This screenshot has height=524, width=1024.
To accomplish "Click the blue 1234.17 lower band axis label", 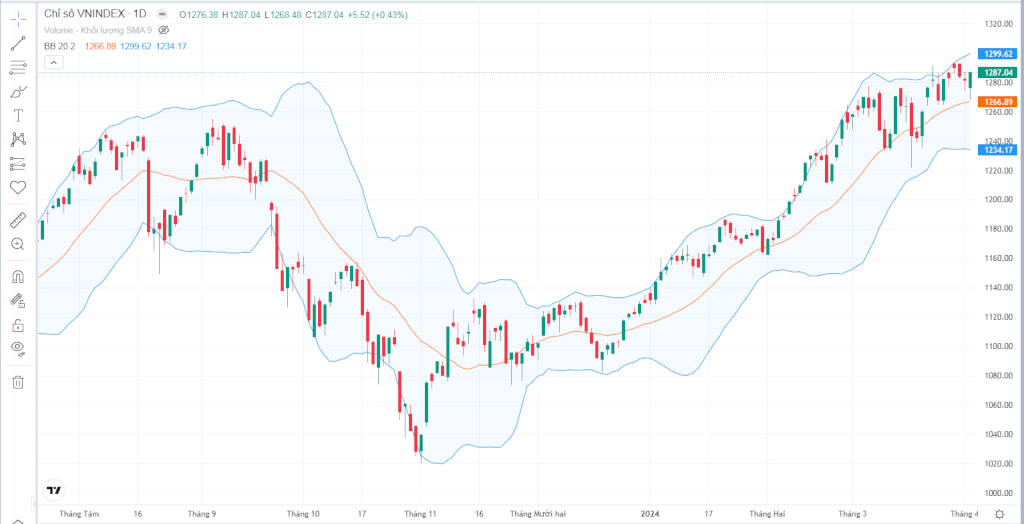I will [x=996, y=150].
